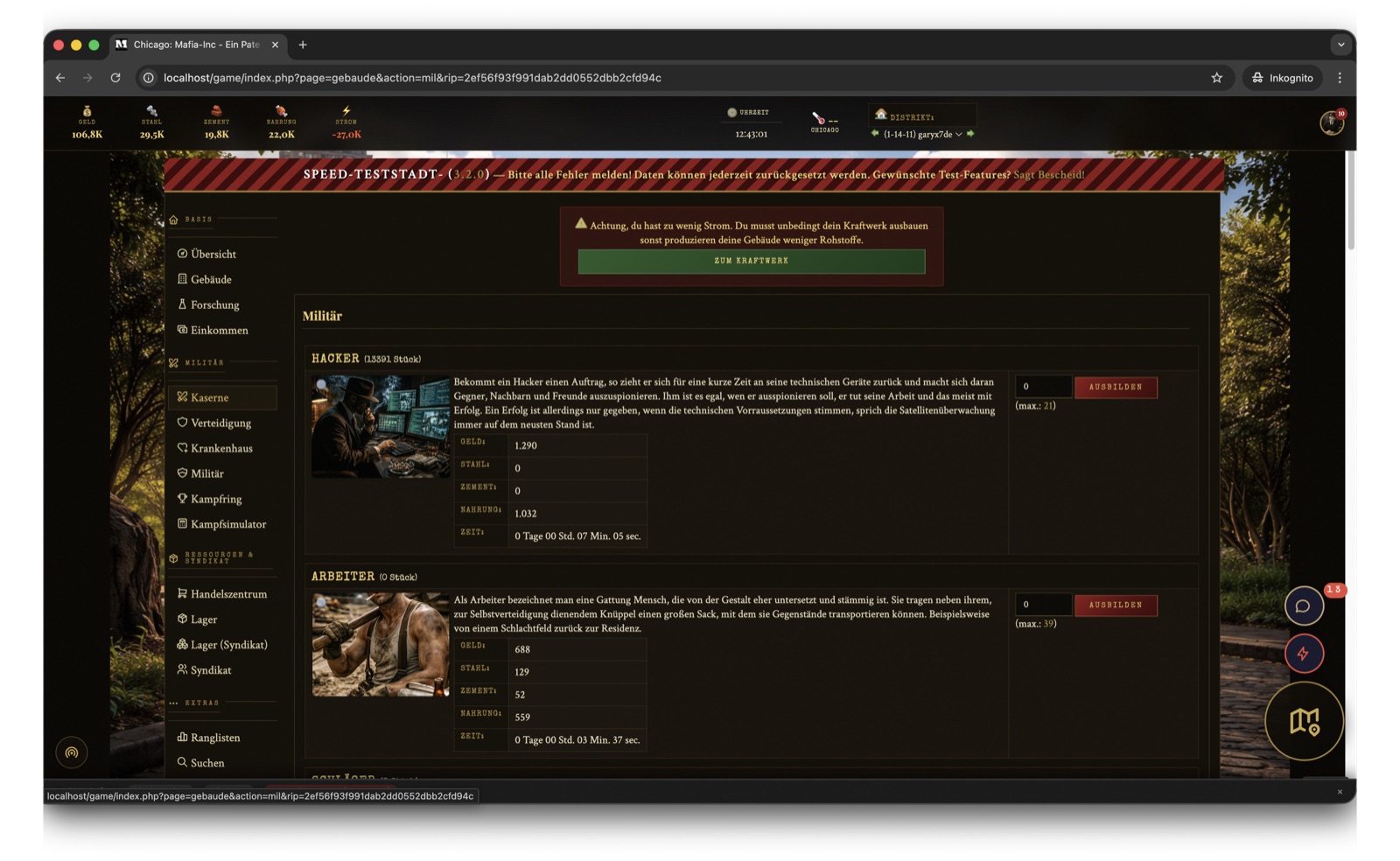This screenshot has height=861, width=1400.
Task: Click the red lightning quick-action button
Action: coord(1303,654)
